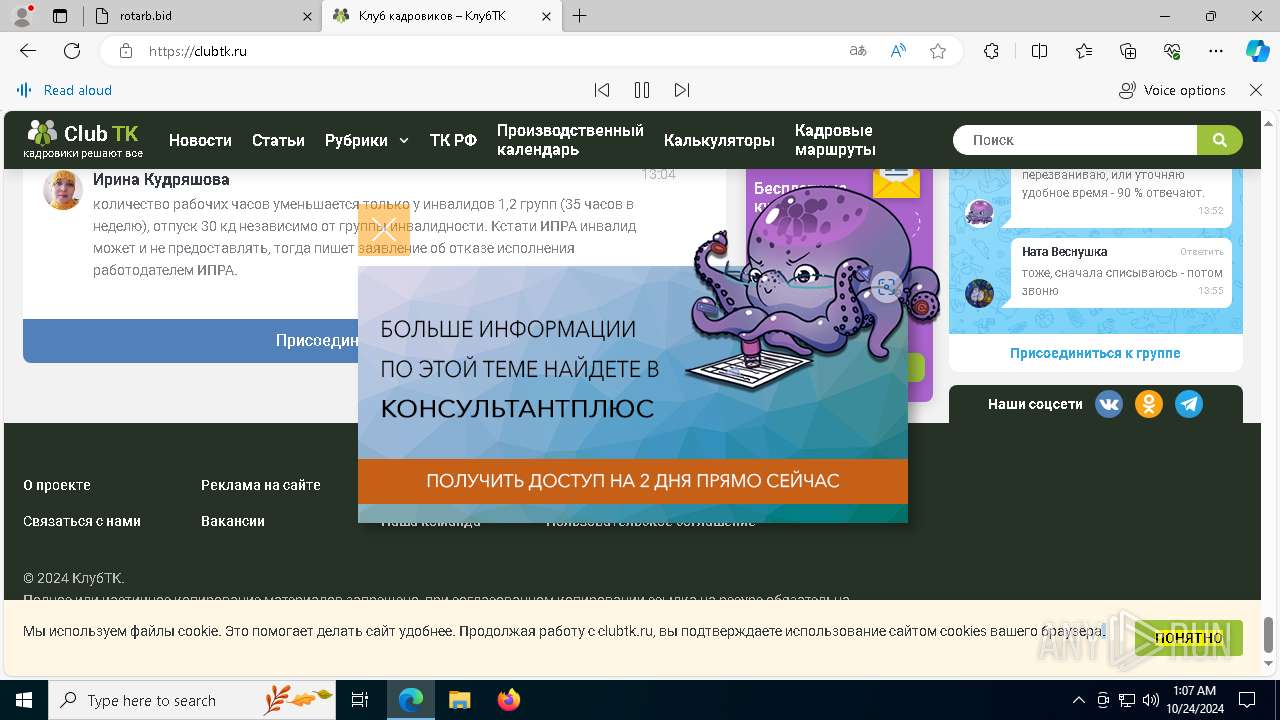This screenshot has height=720, width=1280.
Task: Open Copilot sidebar
Action: pos(1257,51)
